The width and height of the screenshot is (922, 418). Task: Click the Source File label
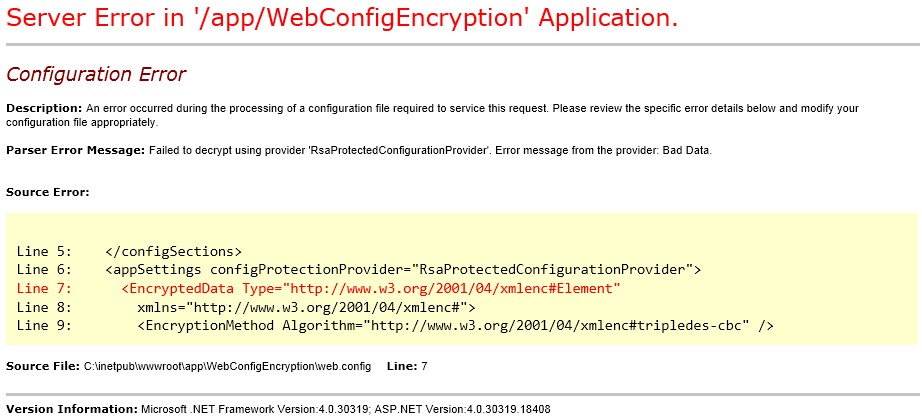(x=43, y=366)
